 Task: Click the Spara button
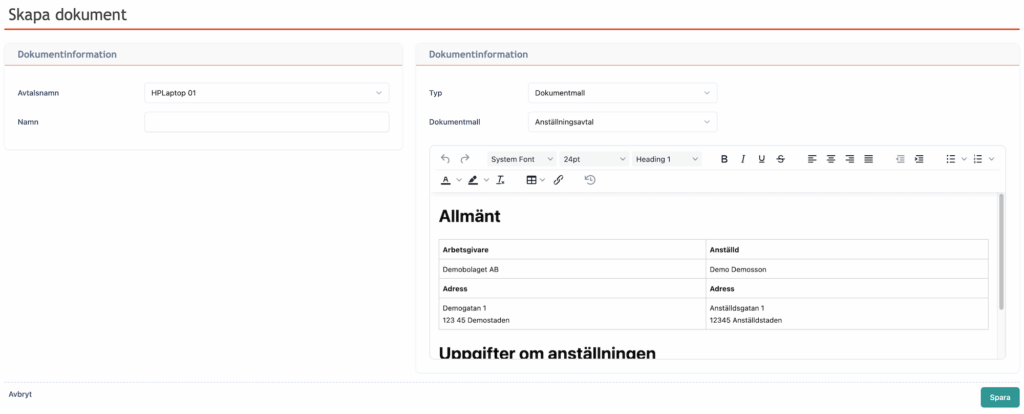tap(1000, 397)
